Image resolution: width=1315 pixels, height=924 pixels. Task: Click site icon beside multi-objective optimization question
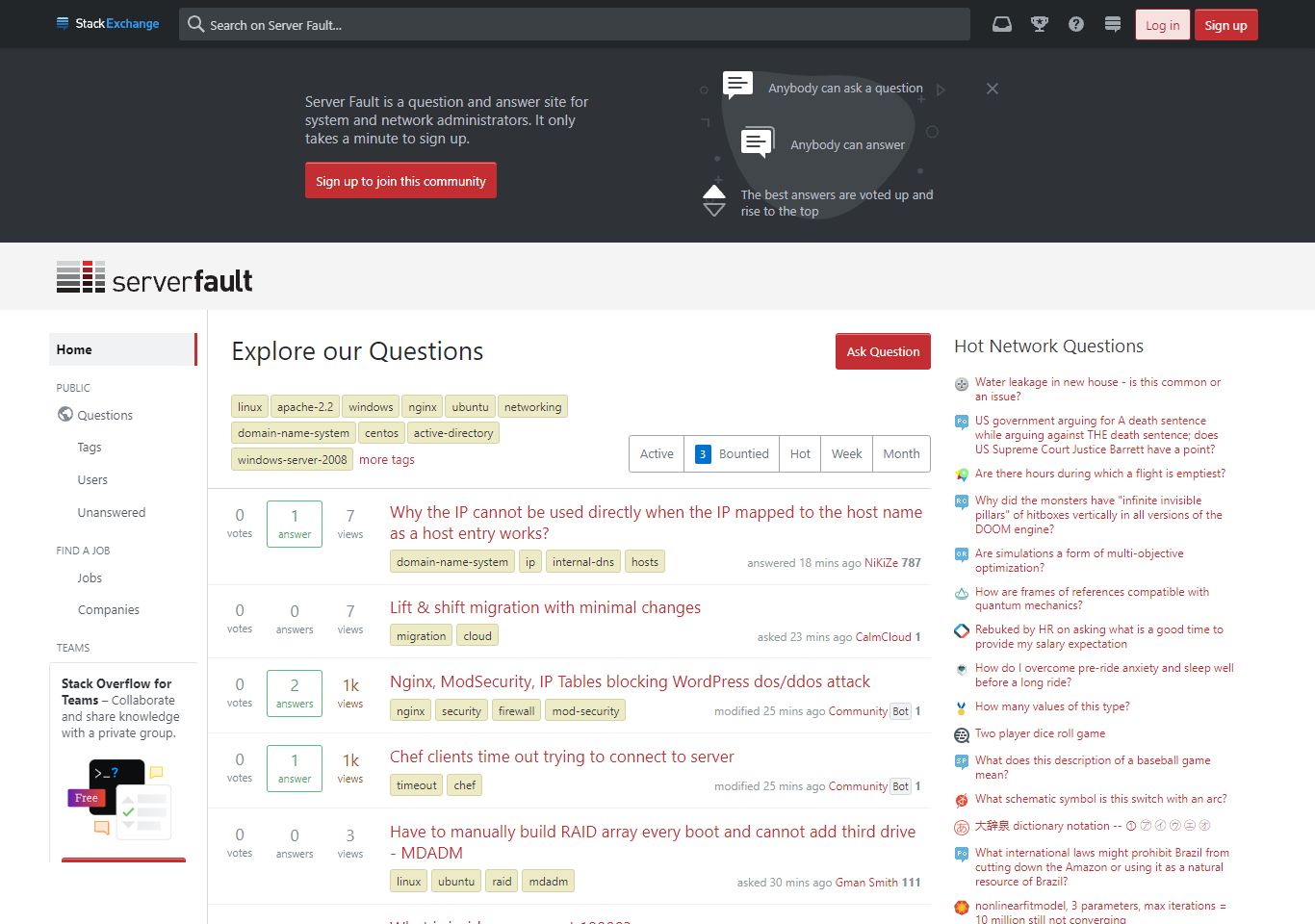(x=961, y=554)
